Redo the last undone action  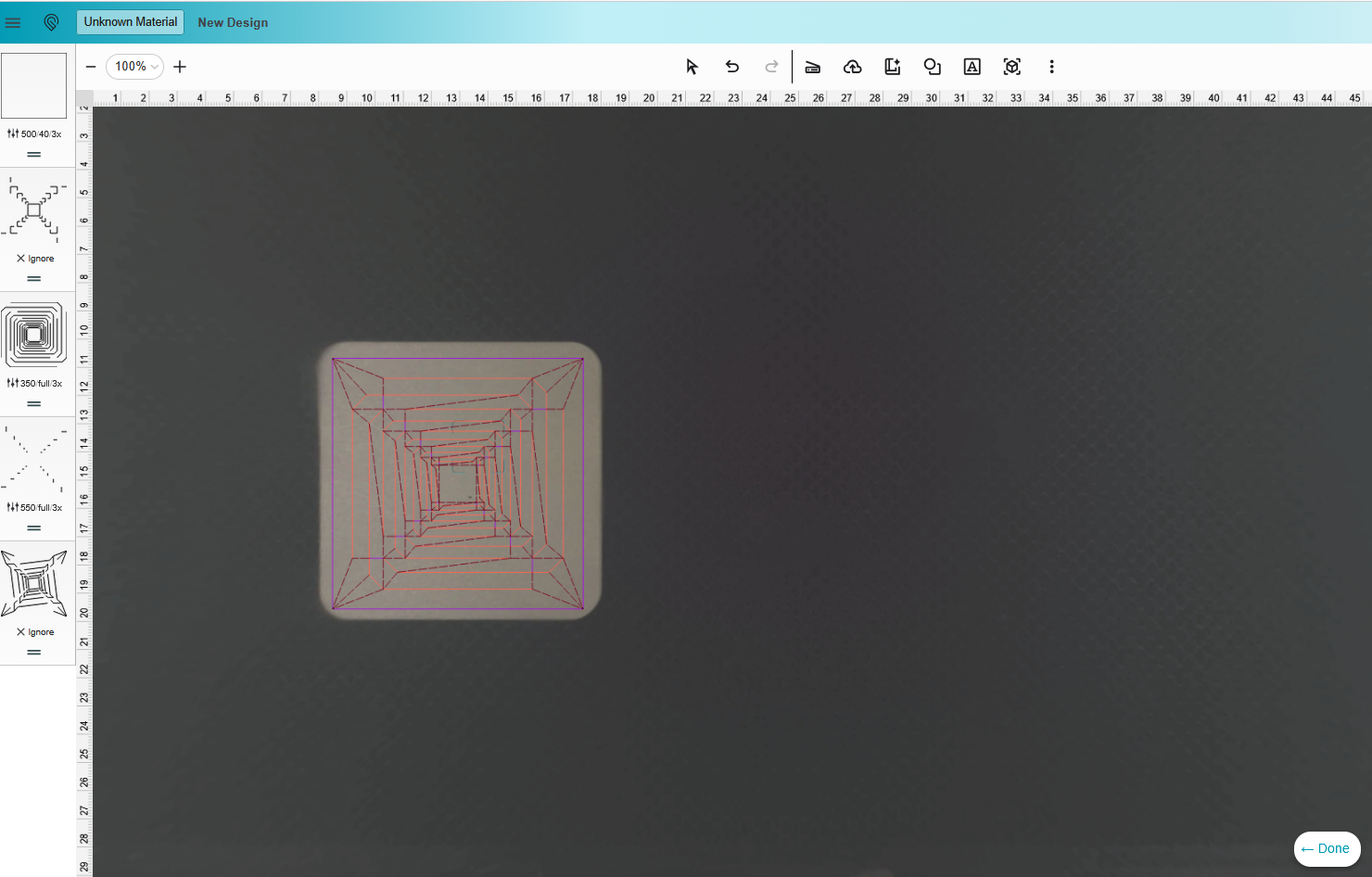pos(771,67)
